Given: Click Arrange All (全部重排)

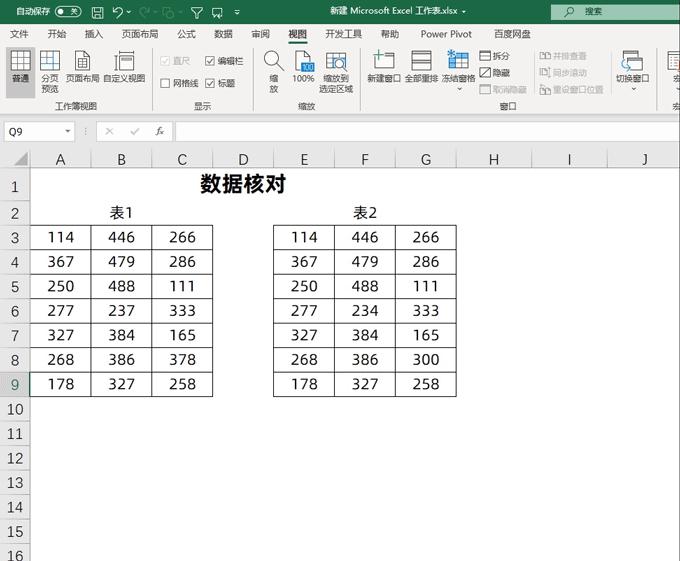Looking at the screenshot, I should [421, 66].
